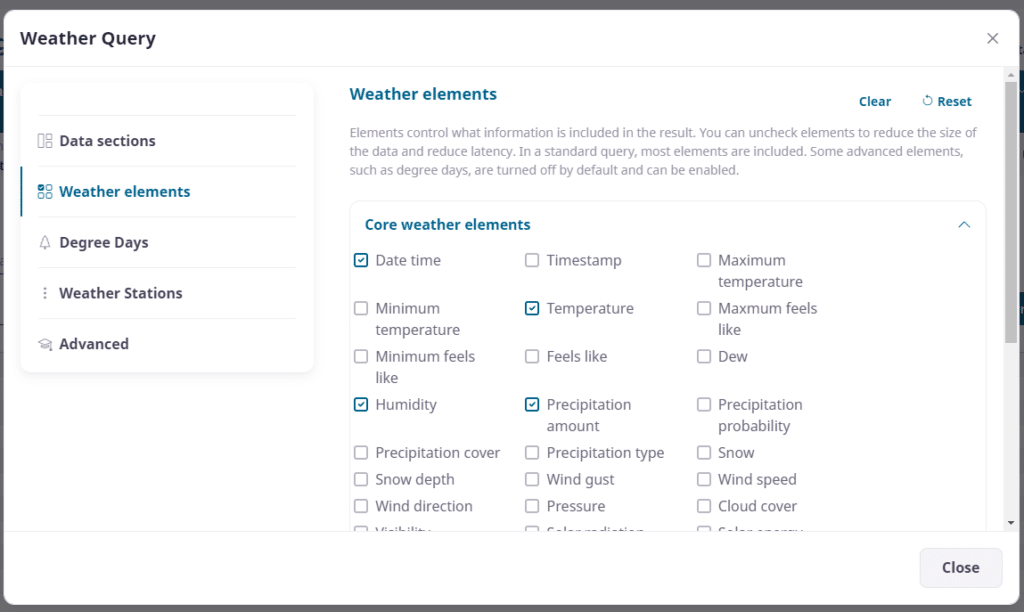Select the Advanced sidebar icon
The width and height of the screenshot is (1024, 612).
pos(44,343)
